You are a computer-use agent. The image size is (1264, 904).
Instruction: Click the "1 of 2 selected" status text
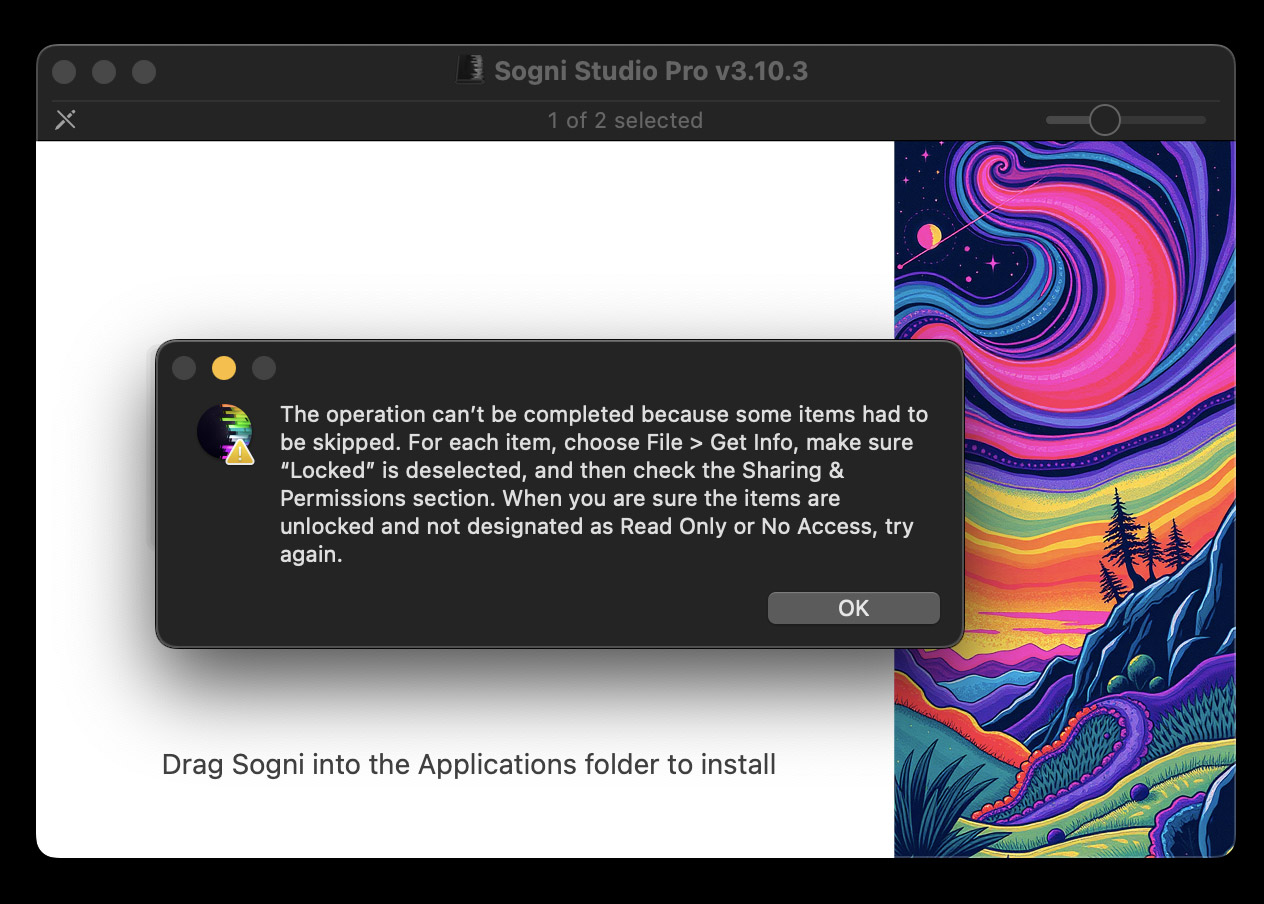click(625, 120)
